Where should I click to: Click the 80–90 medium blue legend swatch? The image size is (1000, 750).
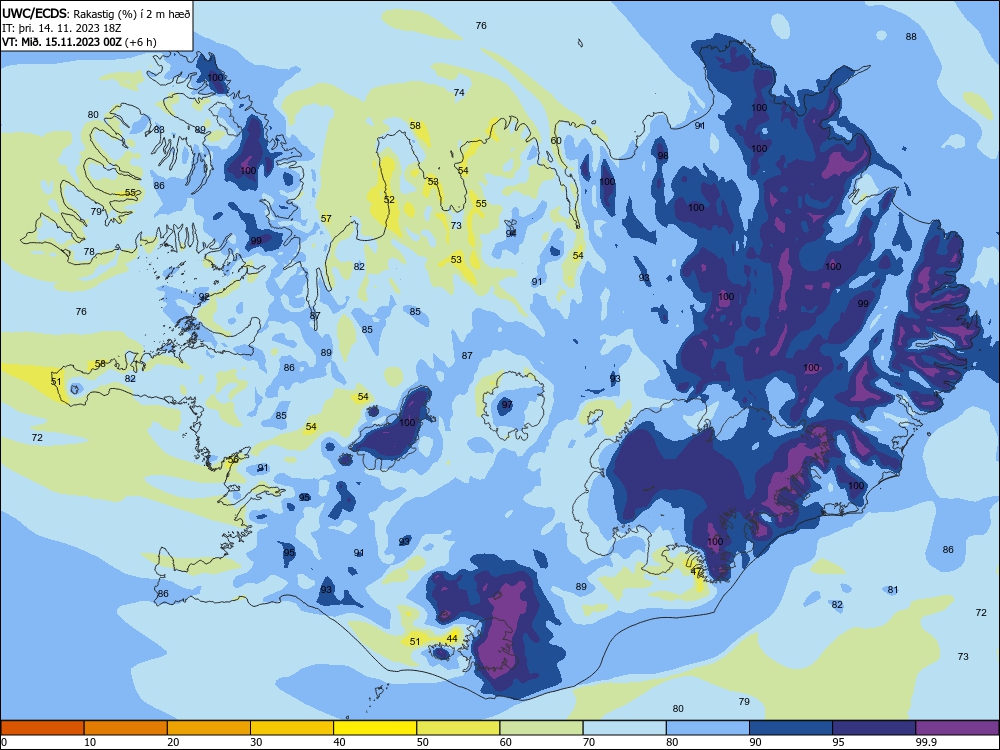pos(708,728)
